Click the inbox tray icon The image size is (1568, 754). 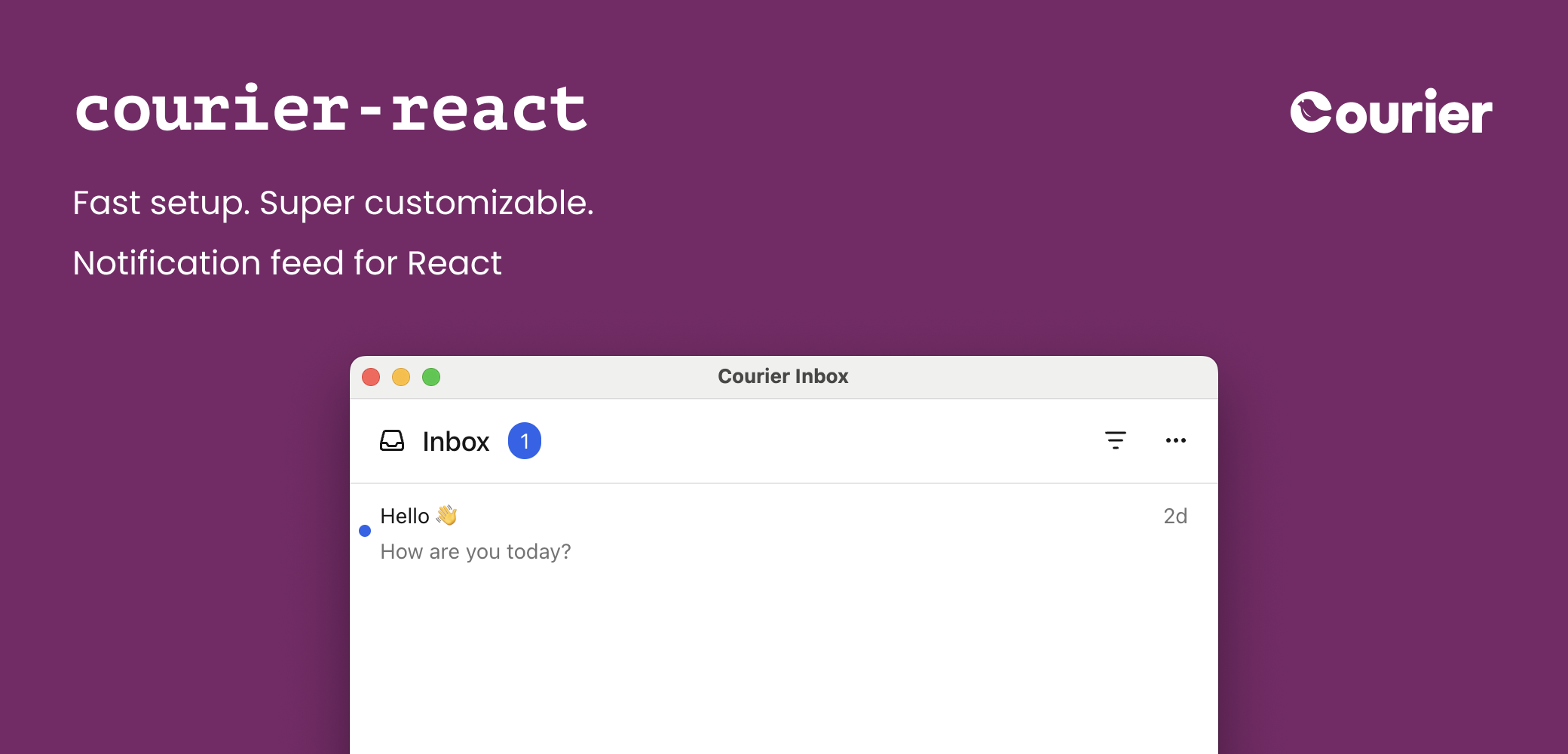coord(392,440)
